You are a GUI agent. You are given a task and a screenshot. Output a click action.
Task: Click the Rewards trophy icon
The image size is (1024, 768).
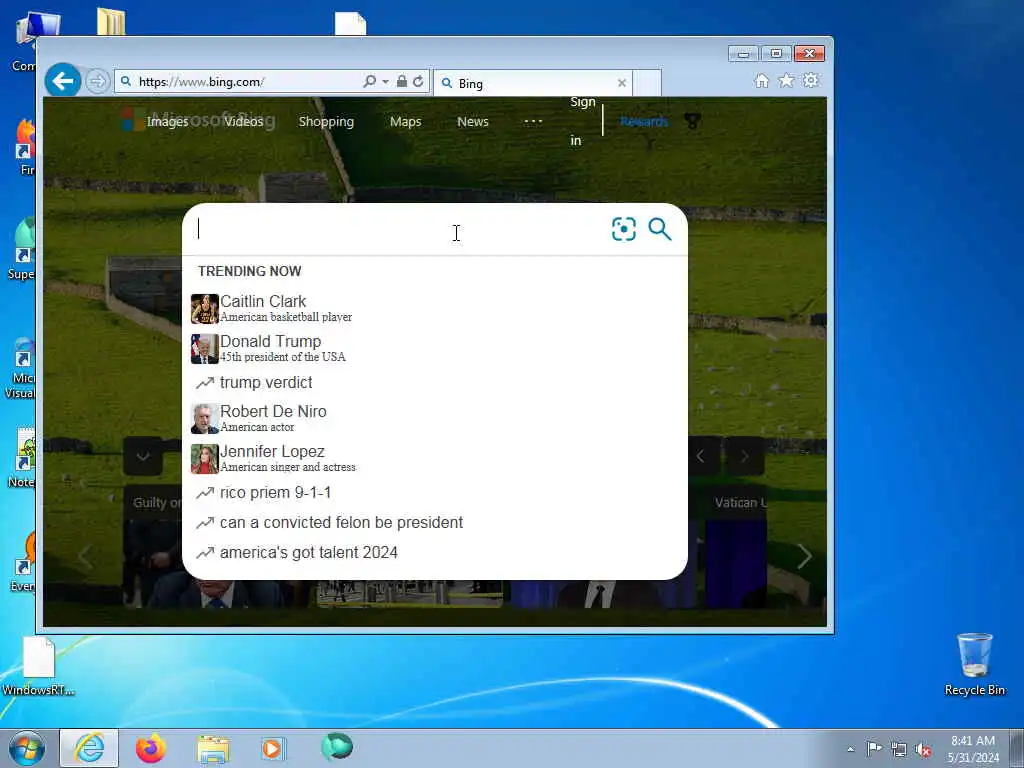pos(692,121)
